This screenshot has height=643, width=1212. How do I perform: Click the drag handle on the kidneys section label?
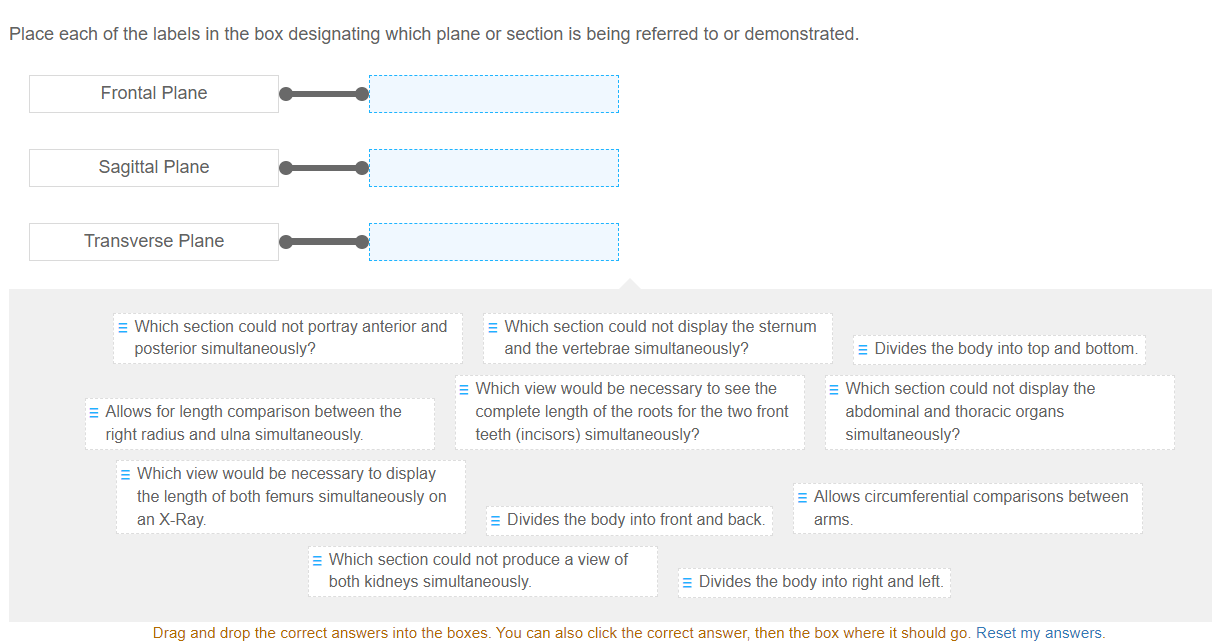click(317, 559)
